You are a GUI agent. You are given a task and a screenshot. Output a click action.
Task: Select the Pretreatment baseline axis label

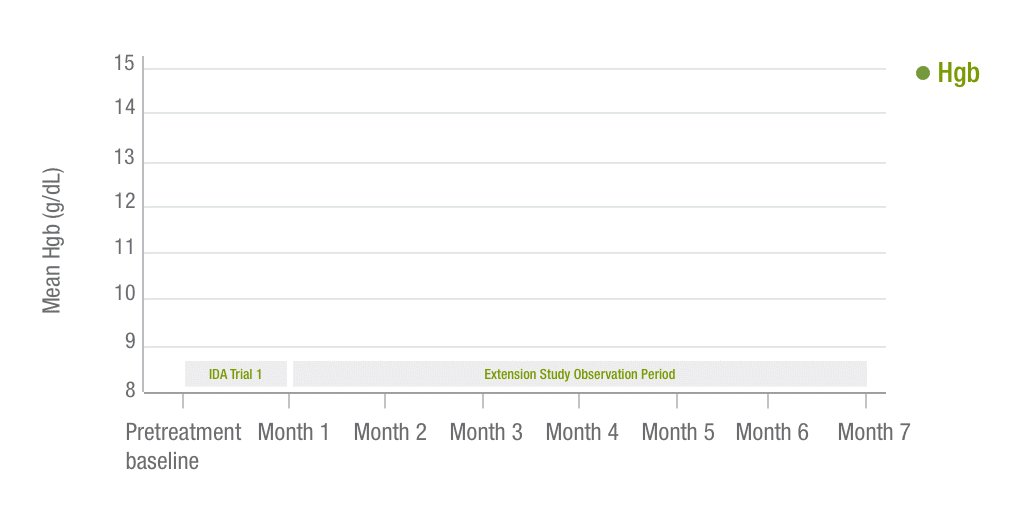tap(183, 446)
